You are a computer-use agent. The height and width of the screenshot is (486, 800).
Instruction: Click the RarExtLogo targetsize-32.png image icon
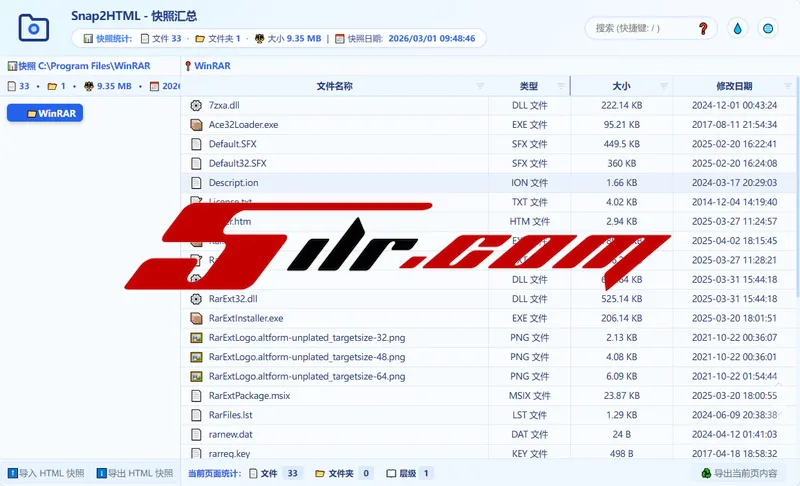tap(196, 338)
